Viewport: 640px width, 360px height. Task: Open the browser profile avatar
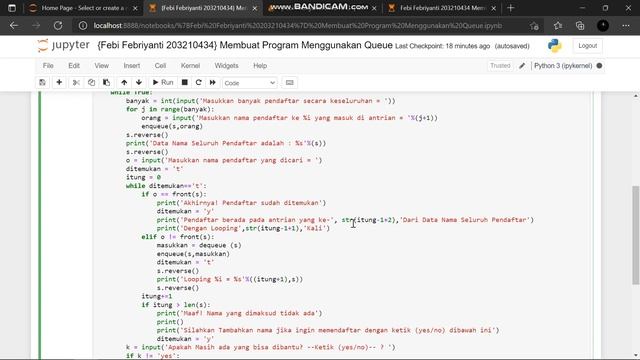tap(603, 26)
